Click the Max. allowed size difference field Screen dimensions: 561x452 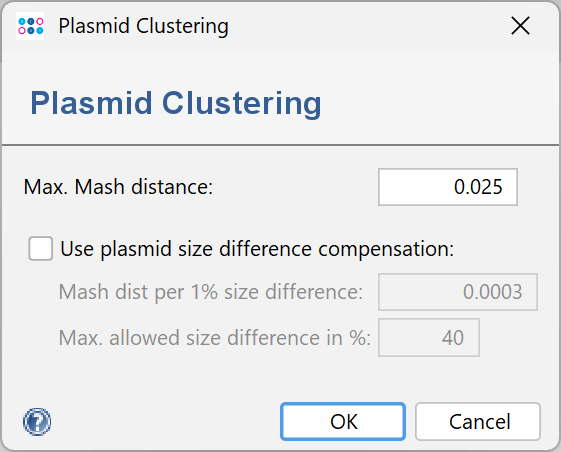click(429, 337)
